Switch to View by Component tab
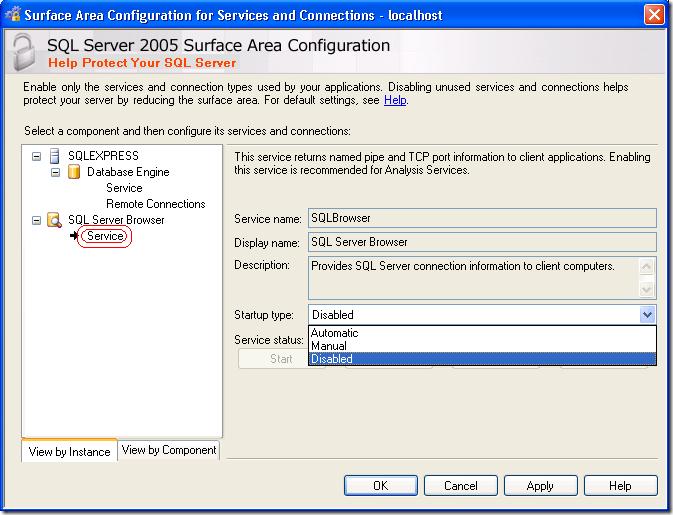Viewport: 673px width, 515px height. [169, 450]
